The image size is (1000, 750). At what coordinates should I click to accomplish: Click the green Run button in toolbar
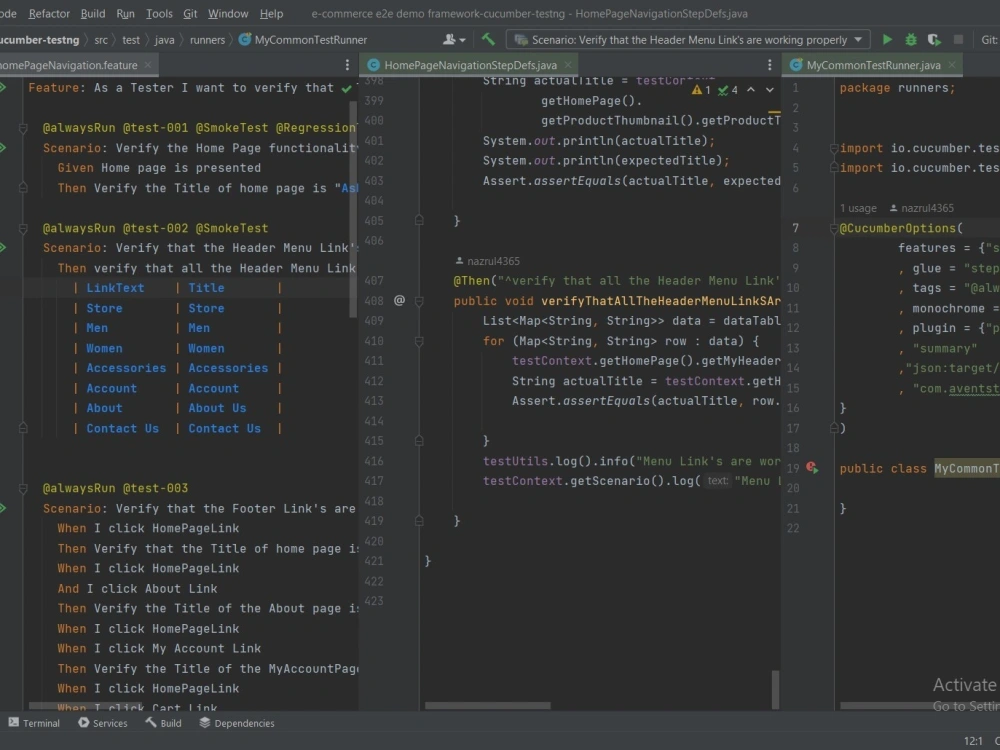[x=887, y=40]
